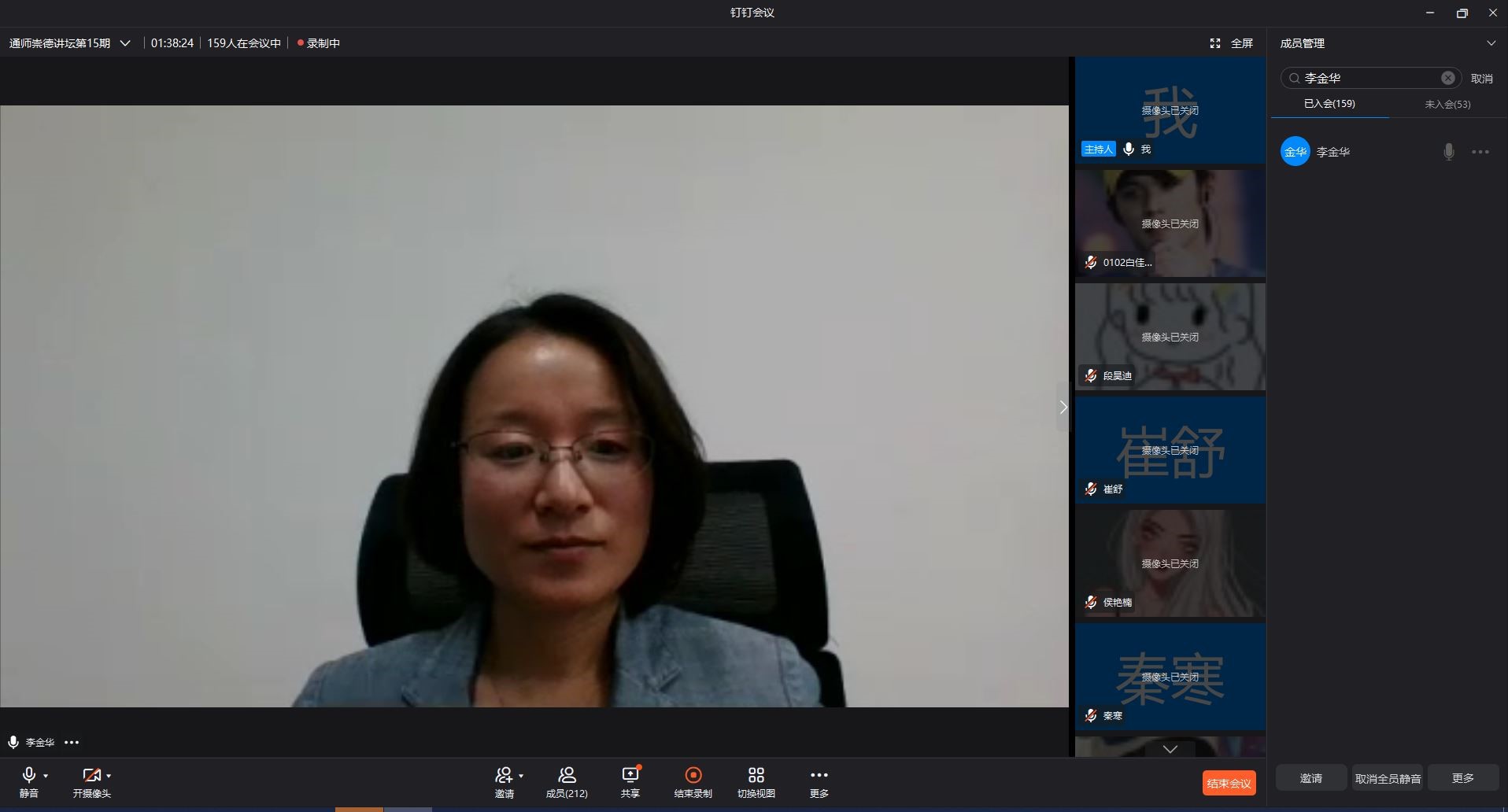The height and width of the screenshot is (812, 1508).
Task: Turn on the camera (开摄像头)
Action: point(91,776)
